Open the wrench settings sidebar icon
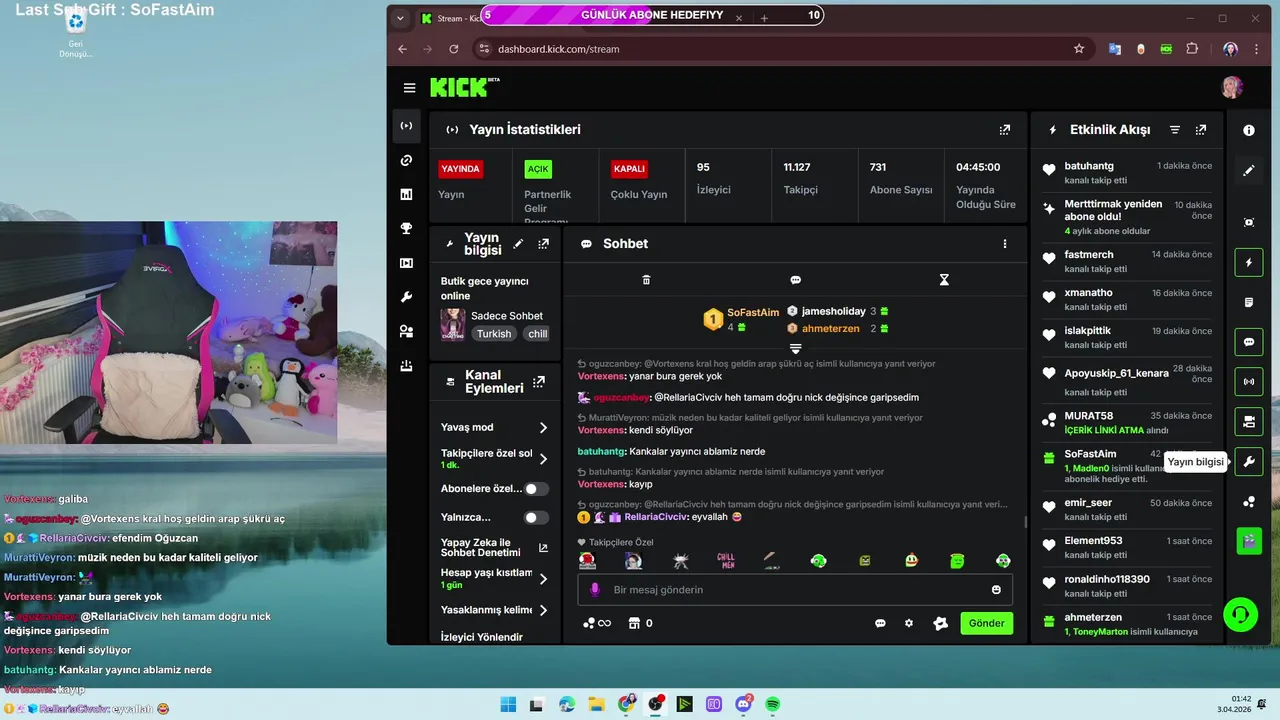 click(x=406, y=297)
